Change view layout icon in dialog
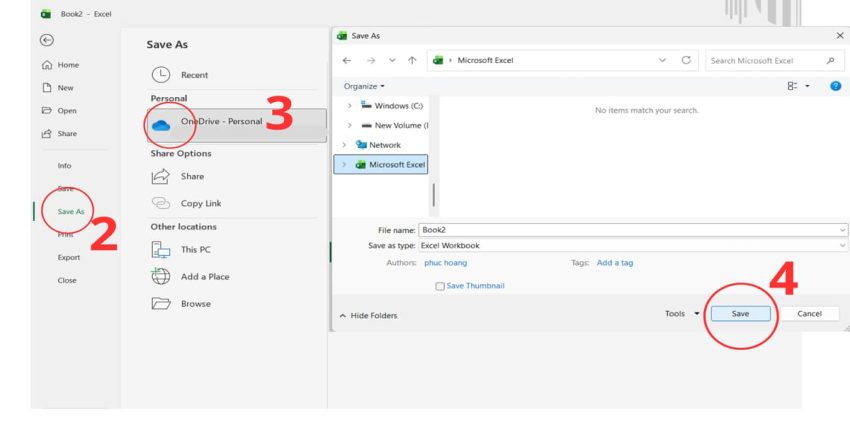The width and height of the screenshot is (850, 425). click(x=793, y=86)
